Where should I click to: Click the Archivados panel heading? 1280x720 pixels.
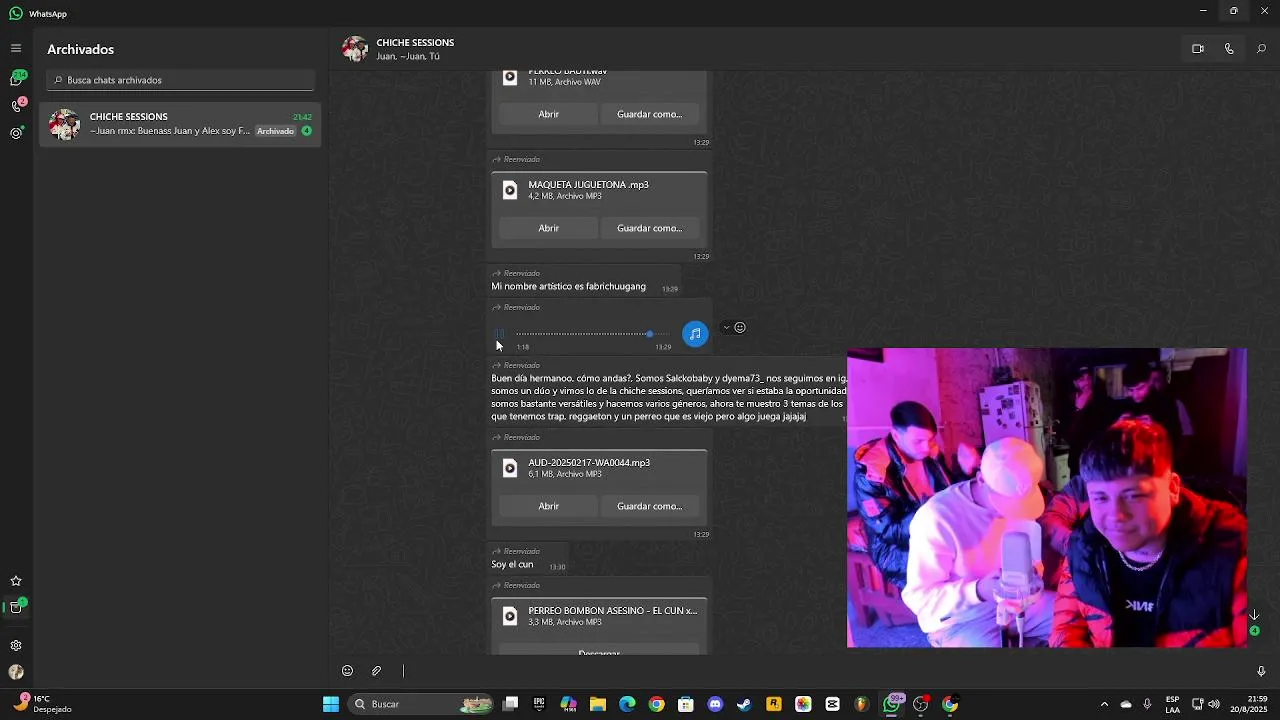coord(80,49)
